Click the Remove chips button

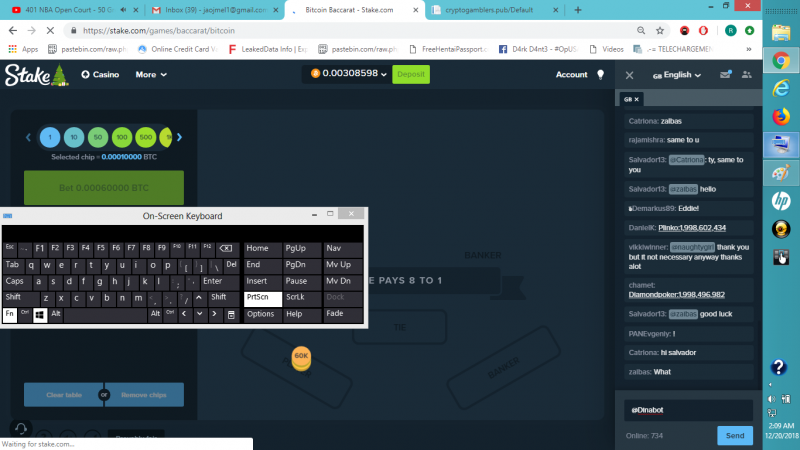click(144, 395)
